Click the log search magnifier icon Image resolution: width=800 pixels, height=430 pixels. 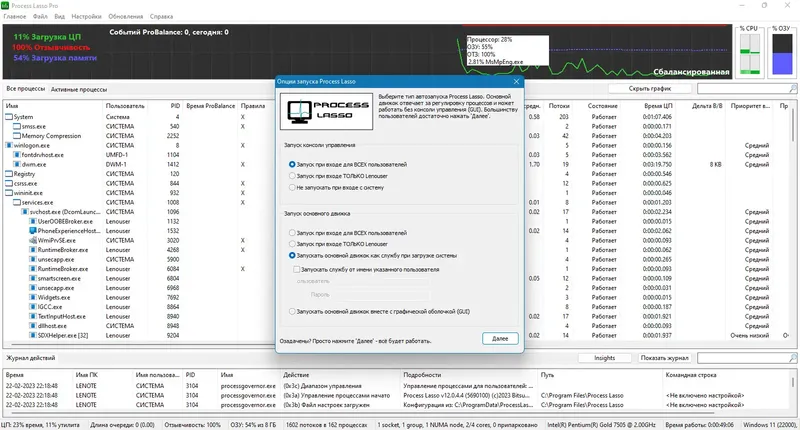point(793,358)
